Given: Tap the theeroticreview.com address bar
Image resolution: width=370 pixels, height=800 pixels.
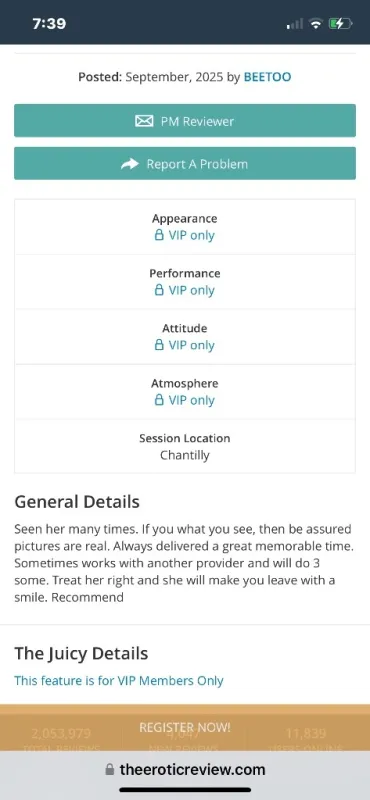Looking at the screenshot, I should coord(185,769).
